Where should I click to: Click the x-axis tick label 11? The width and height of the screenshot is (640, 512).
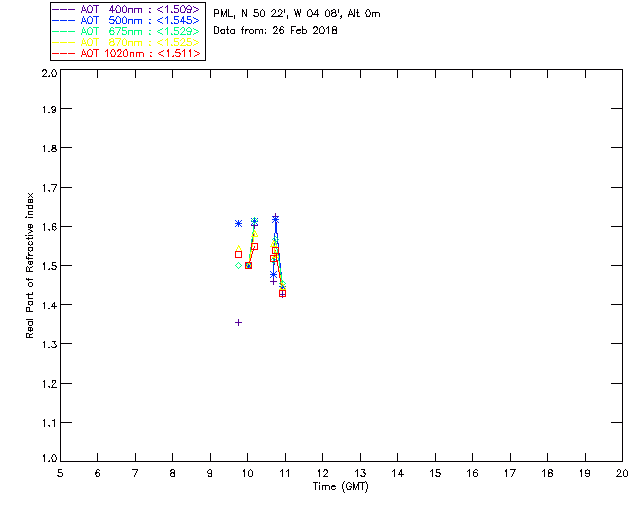pyautogui.click(x=285, y=473)
